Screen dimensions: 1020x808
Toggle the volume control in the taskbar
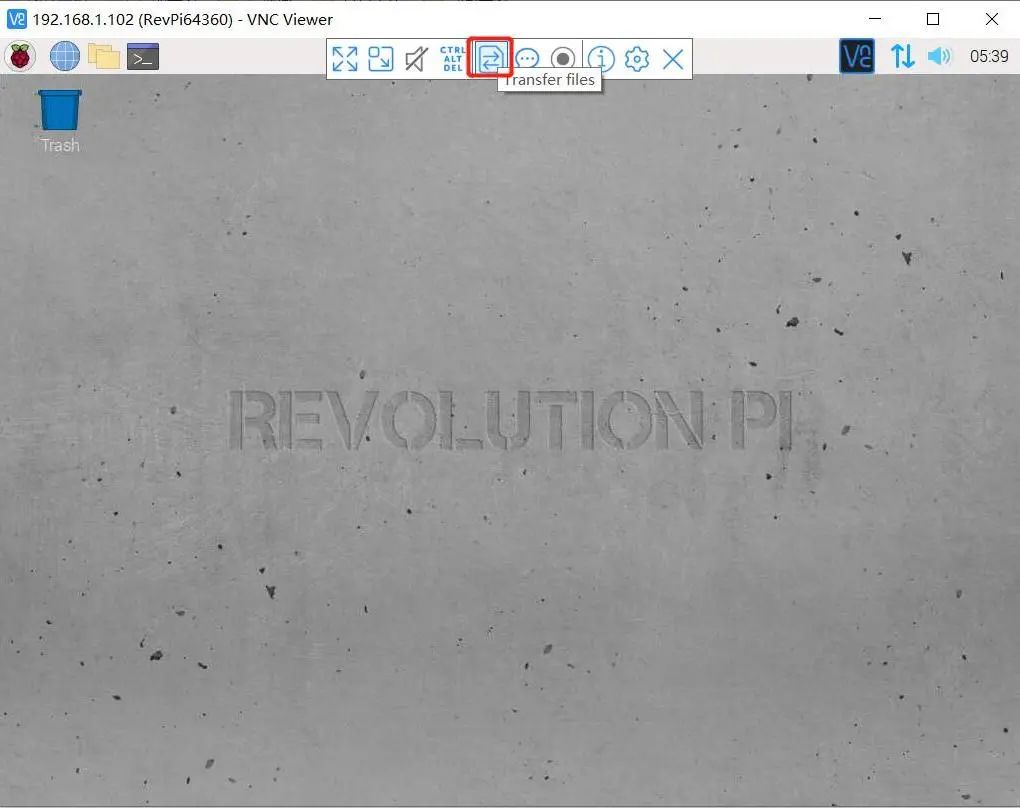point(939,56)
